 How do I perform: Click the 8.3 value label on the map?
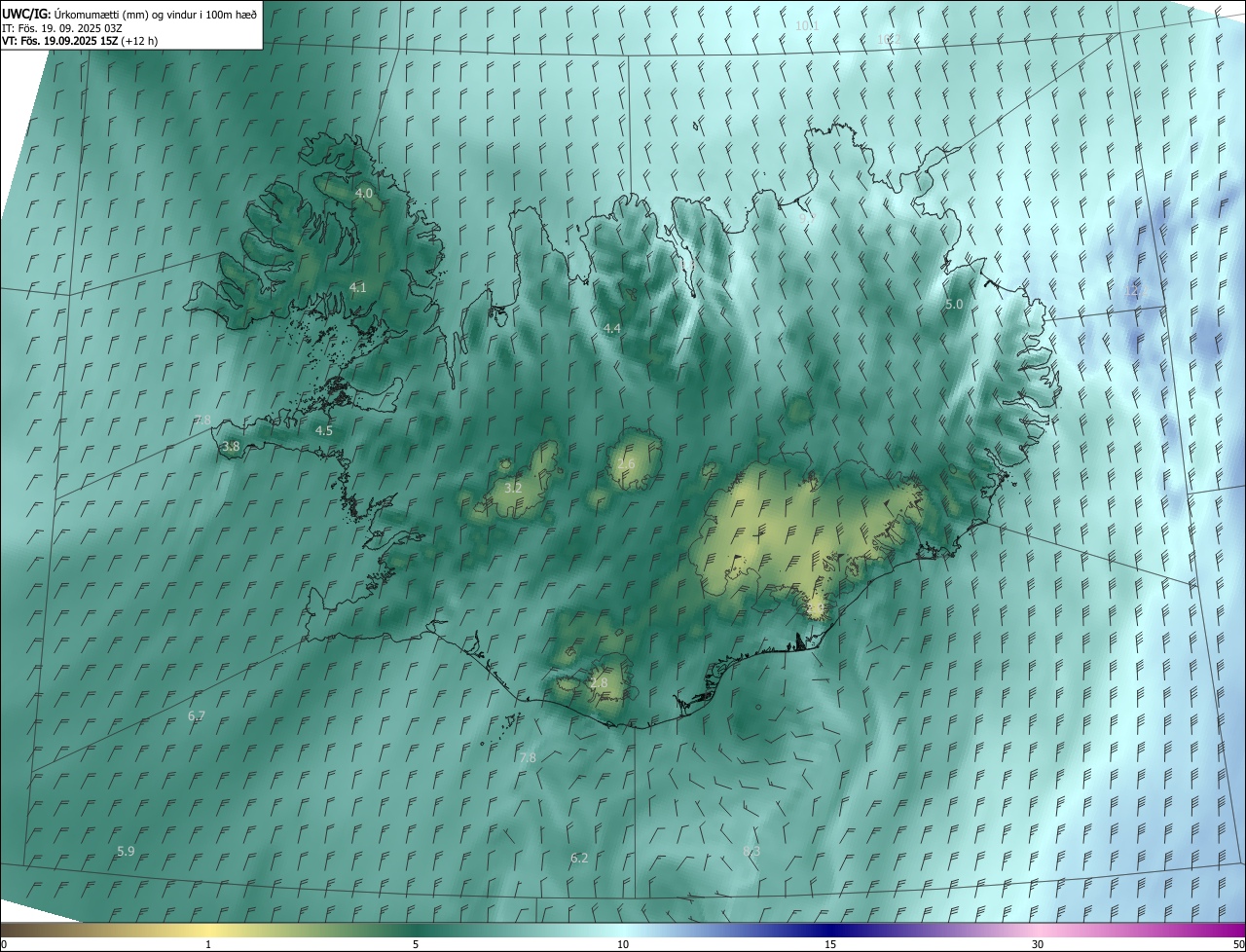pyautogui.click(x=751, y=851)
